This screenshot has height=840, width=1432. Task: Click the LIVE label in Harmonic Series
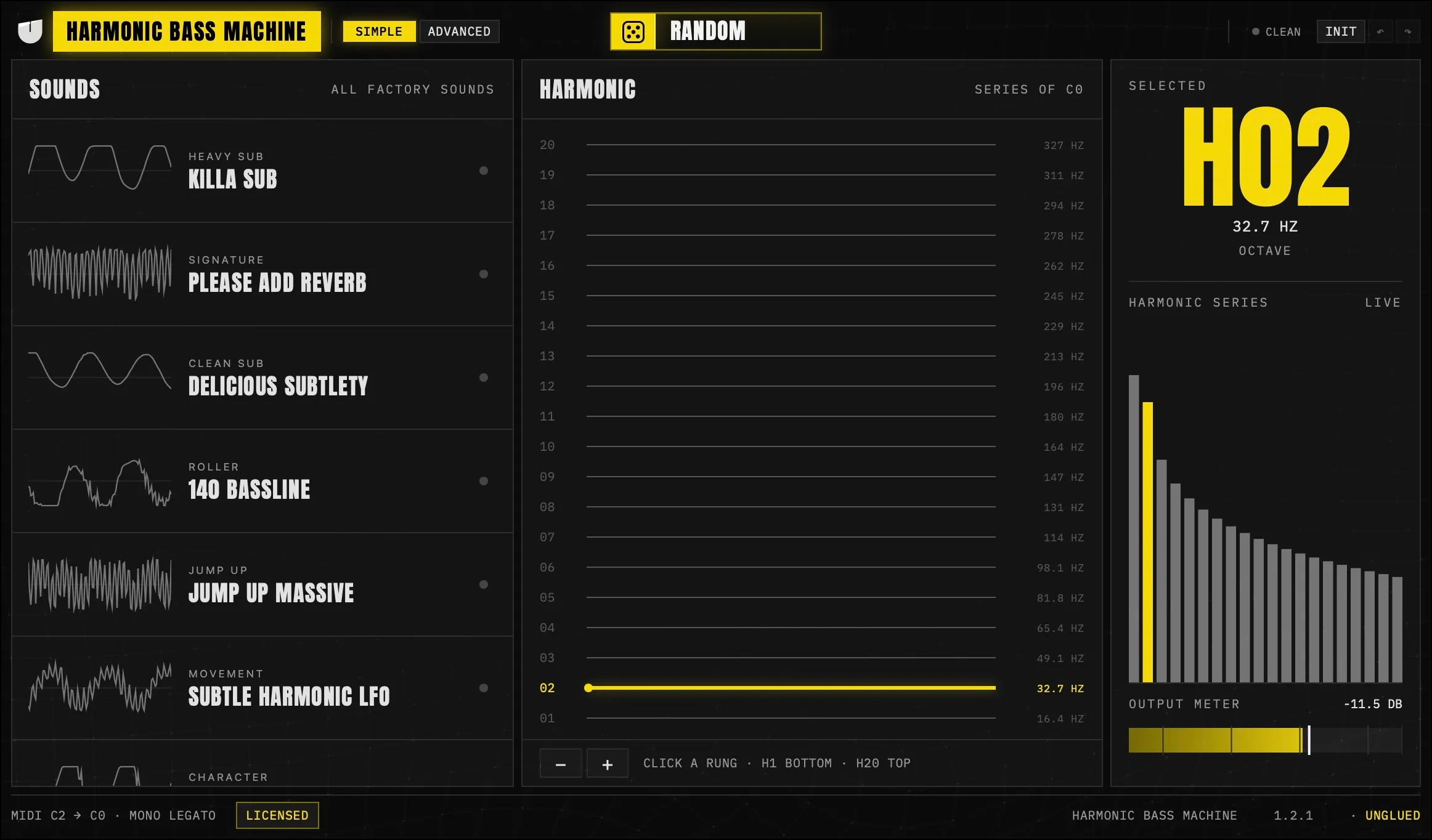[1383, 302]
